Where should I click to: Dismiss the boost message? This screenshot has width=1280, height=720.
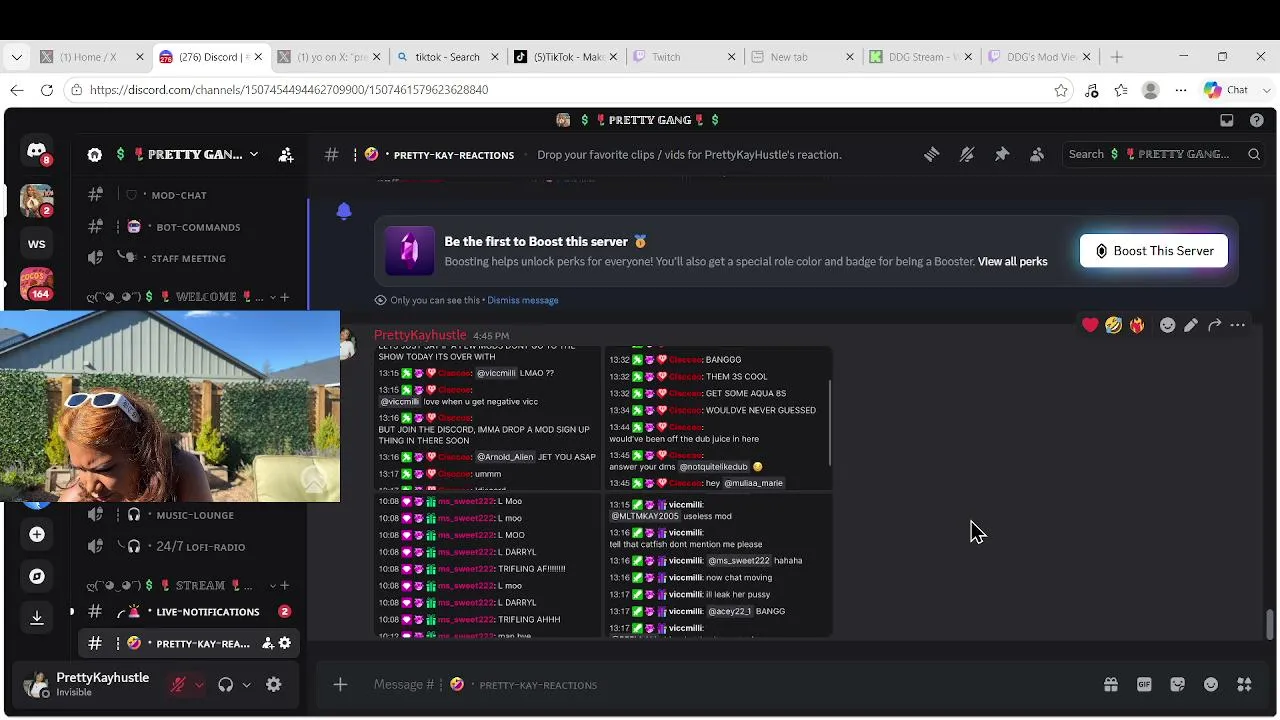tap(522, 300)
